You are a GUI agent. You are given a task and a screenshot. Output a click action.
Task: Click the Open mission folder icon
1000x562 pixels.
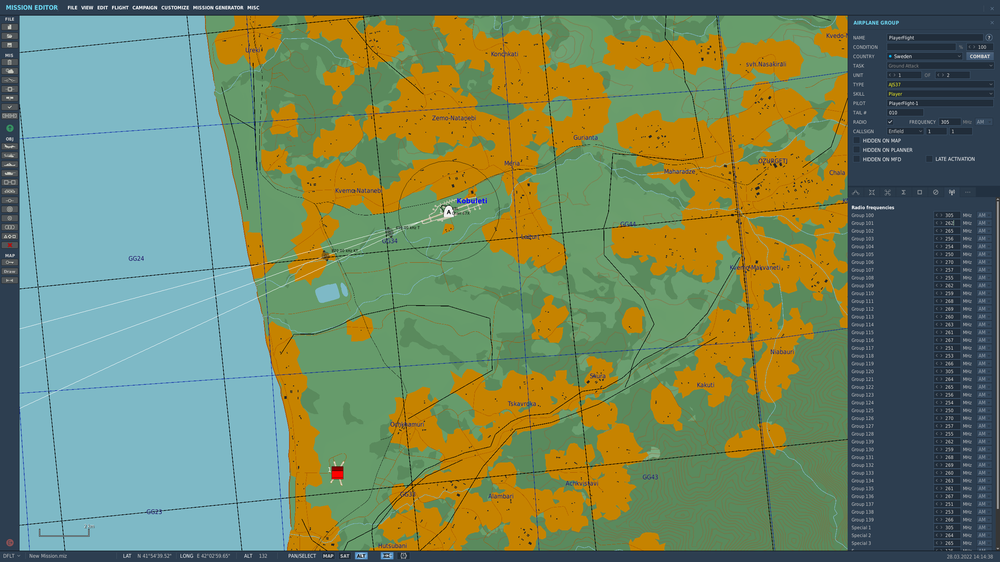(10, 36)
